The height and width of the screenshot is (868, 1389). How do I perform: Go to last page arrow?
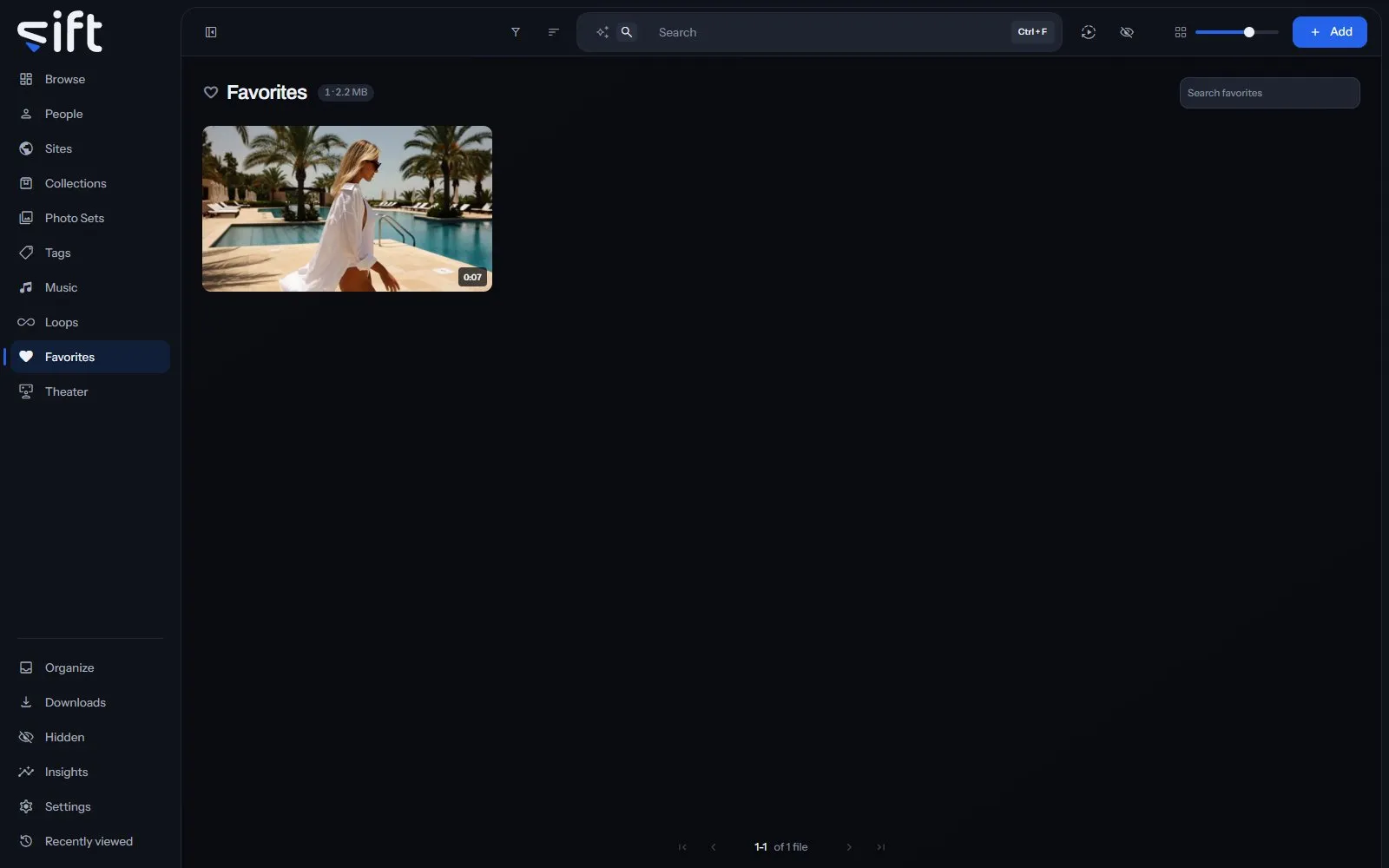pos(880,847)
